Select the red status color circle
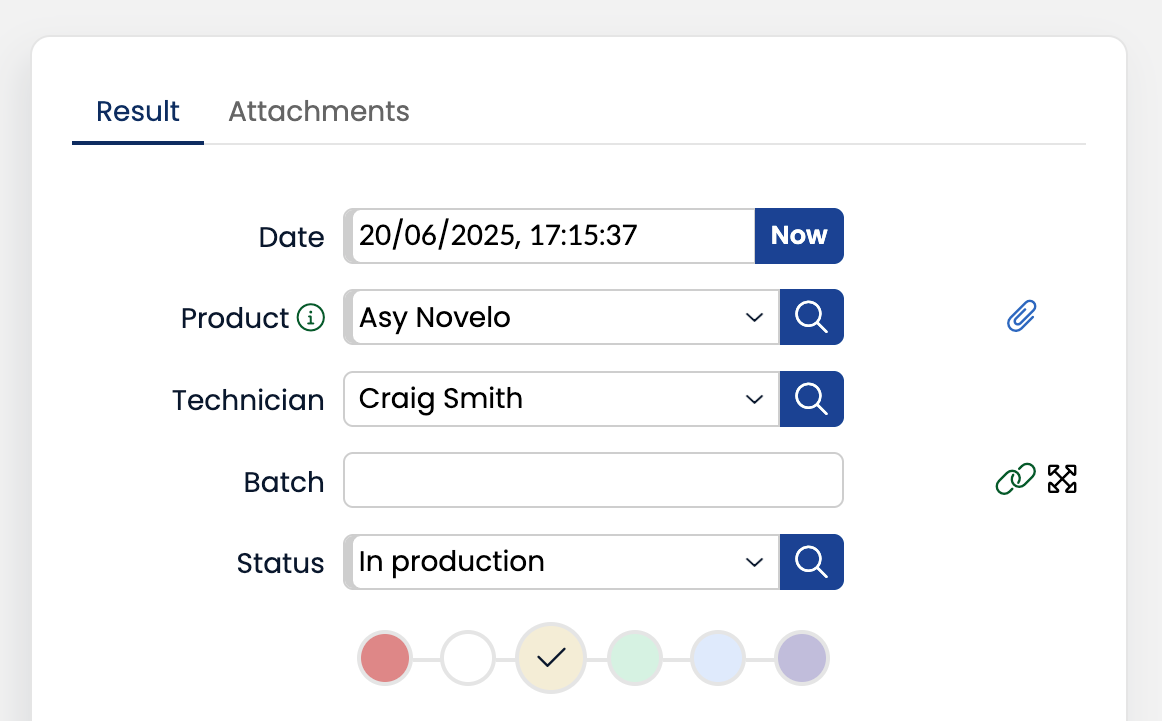The image size is (1162, 721). (385, 658)
